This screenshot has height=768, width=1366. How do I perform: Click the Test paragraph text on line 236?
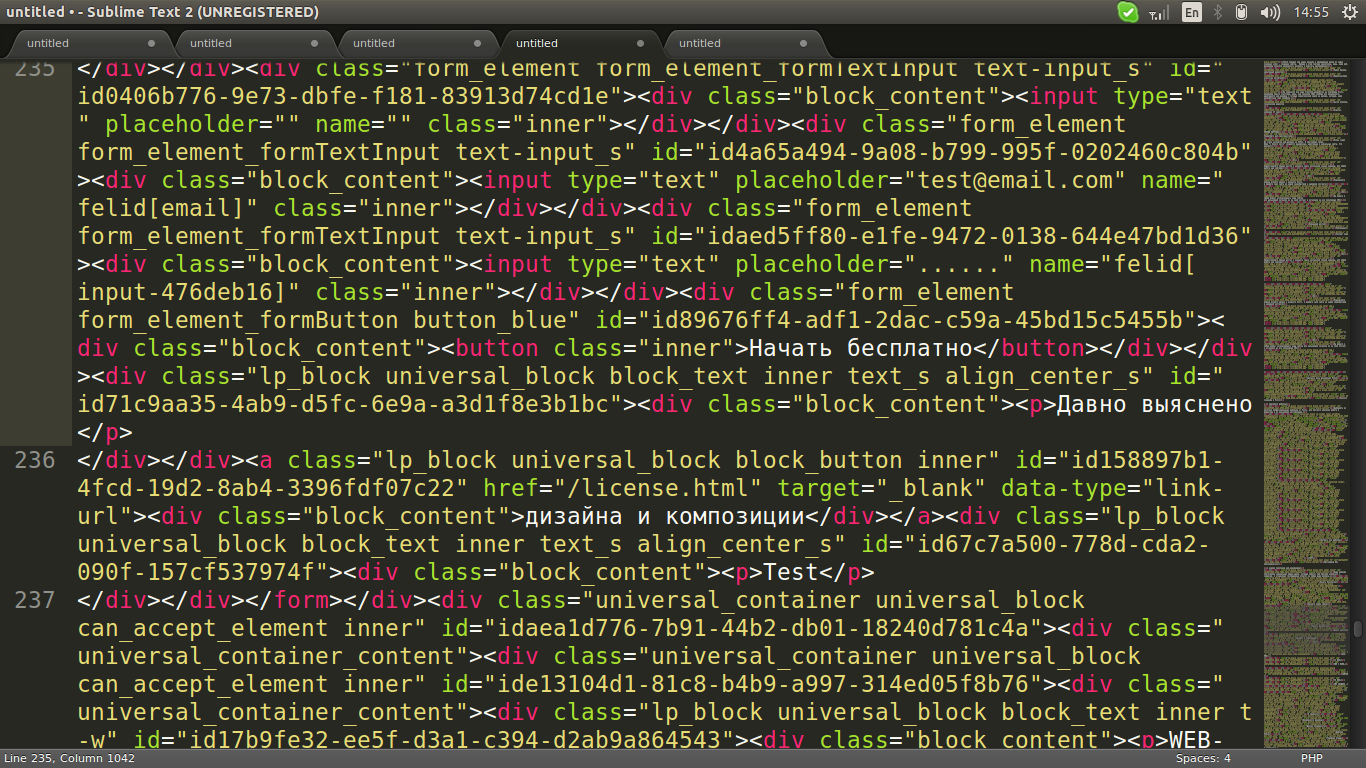tap(792, 572)
